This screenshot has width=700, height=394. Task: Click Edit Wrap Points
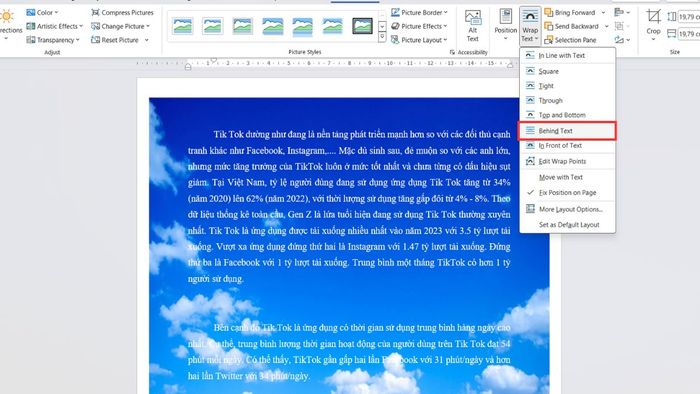(567, 161)
